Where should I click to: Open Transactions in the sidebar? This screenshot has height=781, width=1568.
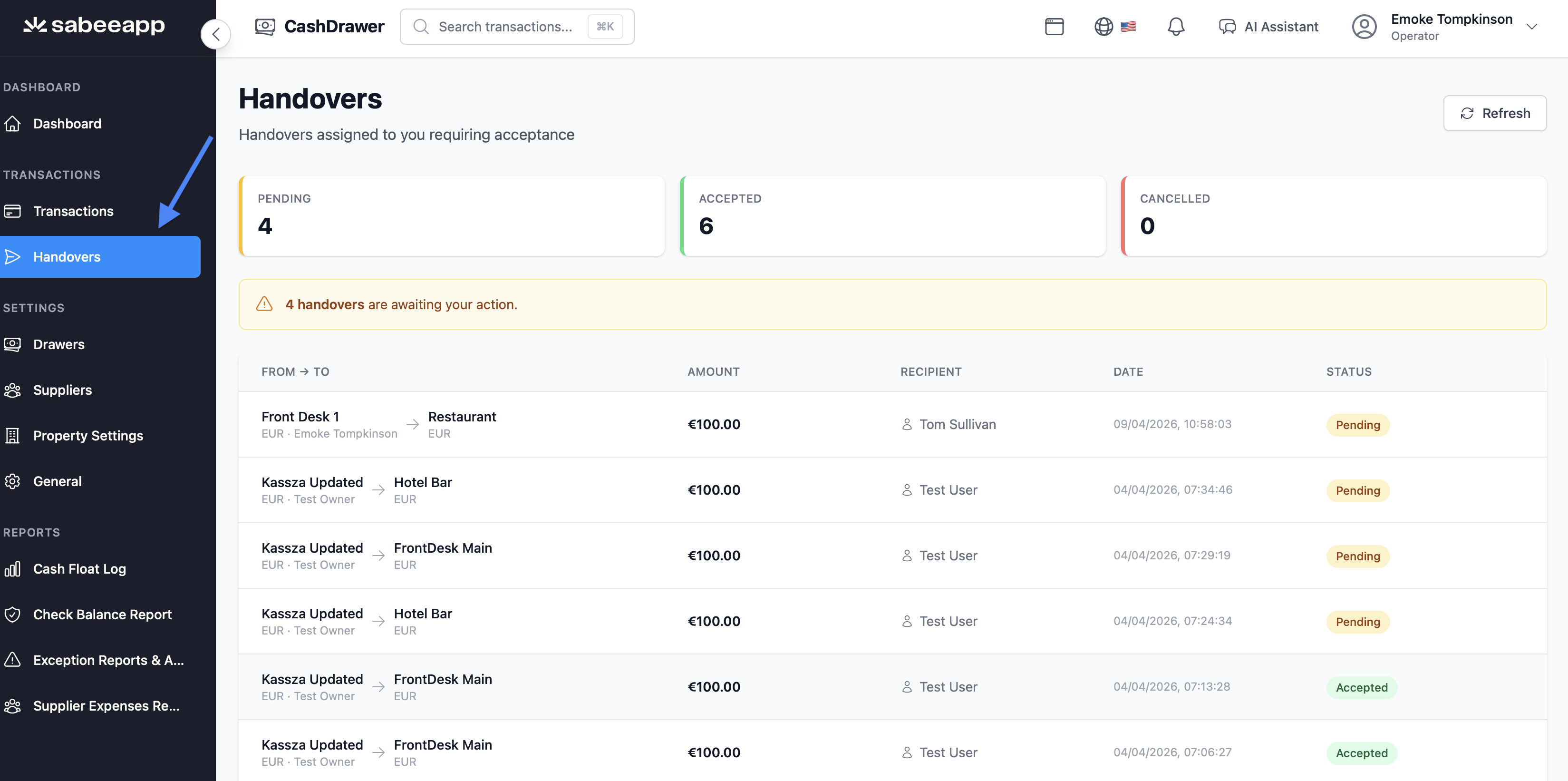coord(73,211)
